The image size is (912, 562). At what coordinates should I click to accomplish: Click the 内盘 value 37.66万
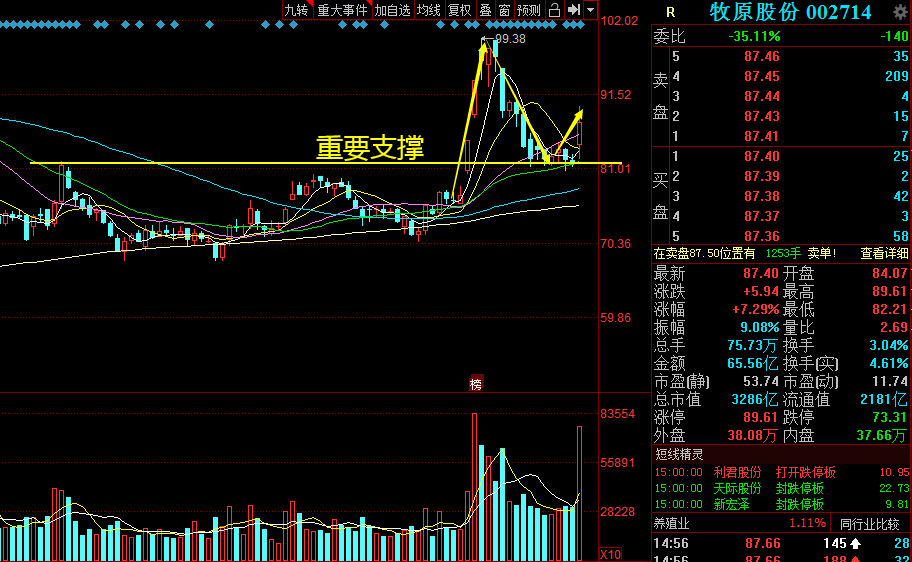(882, 435)
